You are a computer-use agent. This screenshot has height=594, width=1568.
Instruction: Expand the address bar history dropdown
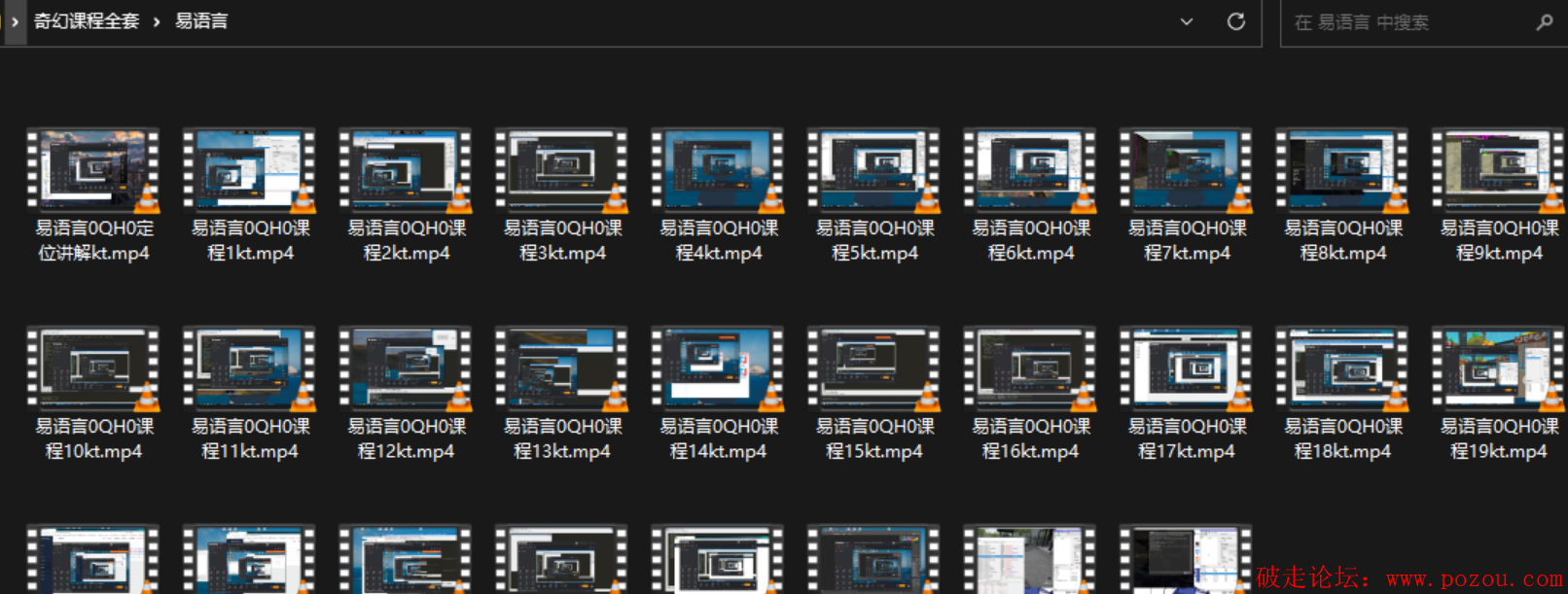click(1186, 21)
